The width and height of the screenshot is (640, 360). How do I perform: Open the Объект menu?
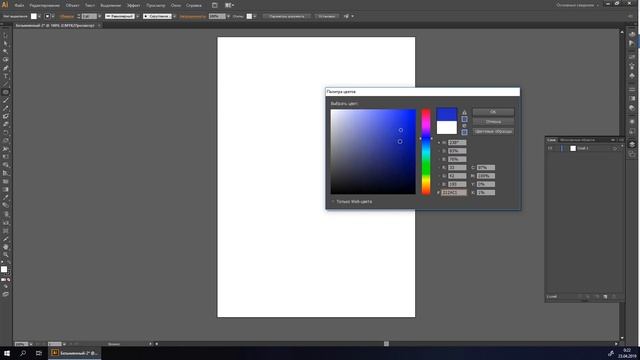[72, 5]
